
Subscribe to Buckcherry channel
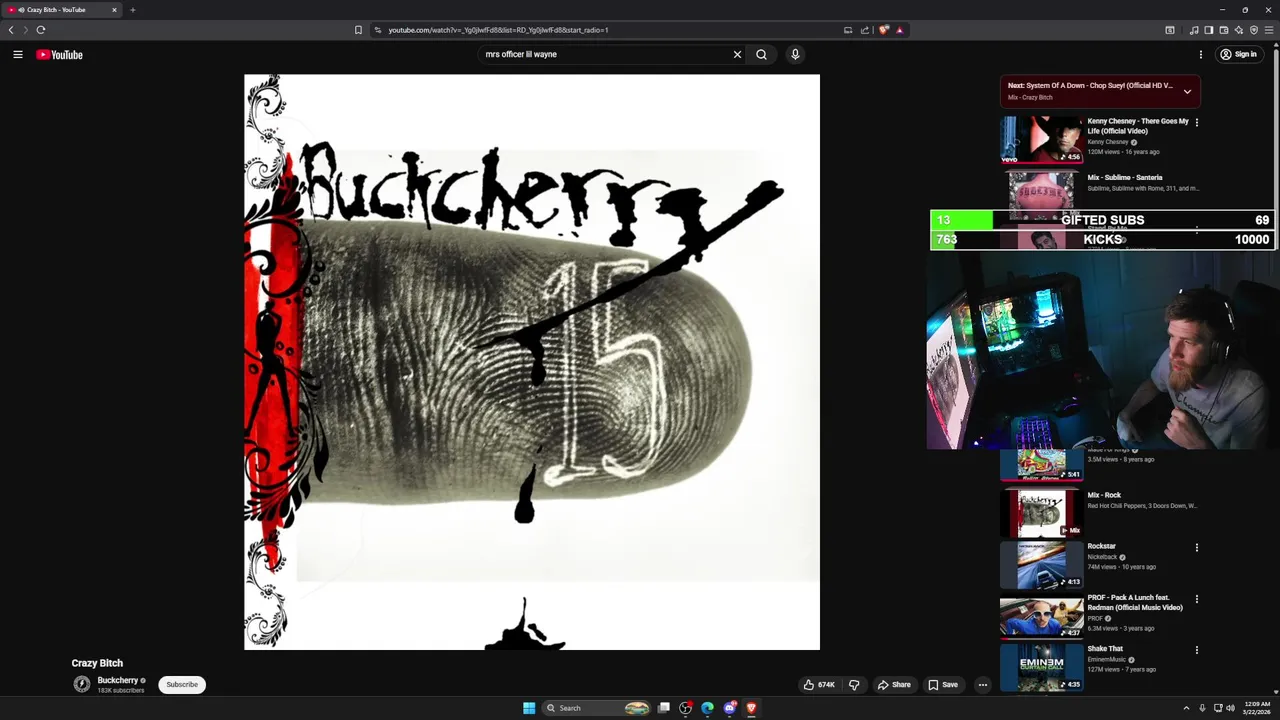[182, 685]
